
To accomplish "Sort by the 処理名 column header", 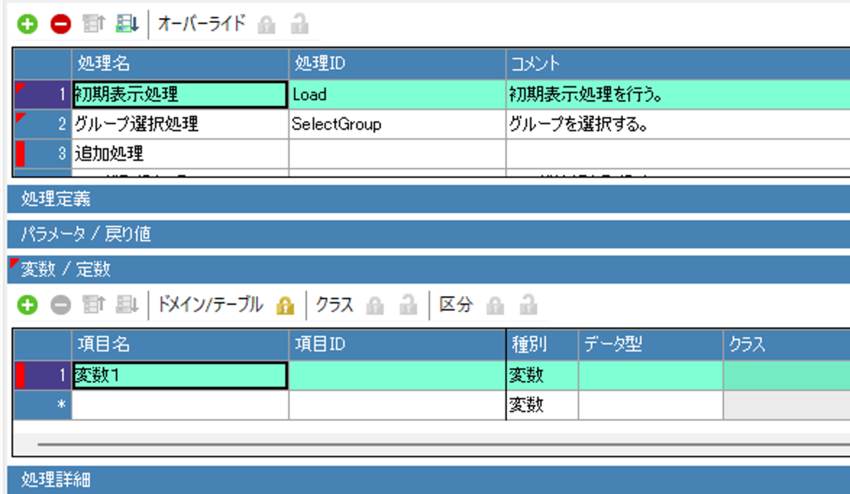I will tap(180, 64).
